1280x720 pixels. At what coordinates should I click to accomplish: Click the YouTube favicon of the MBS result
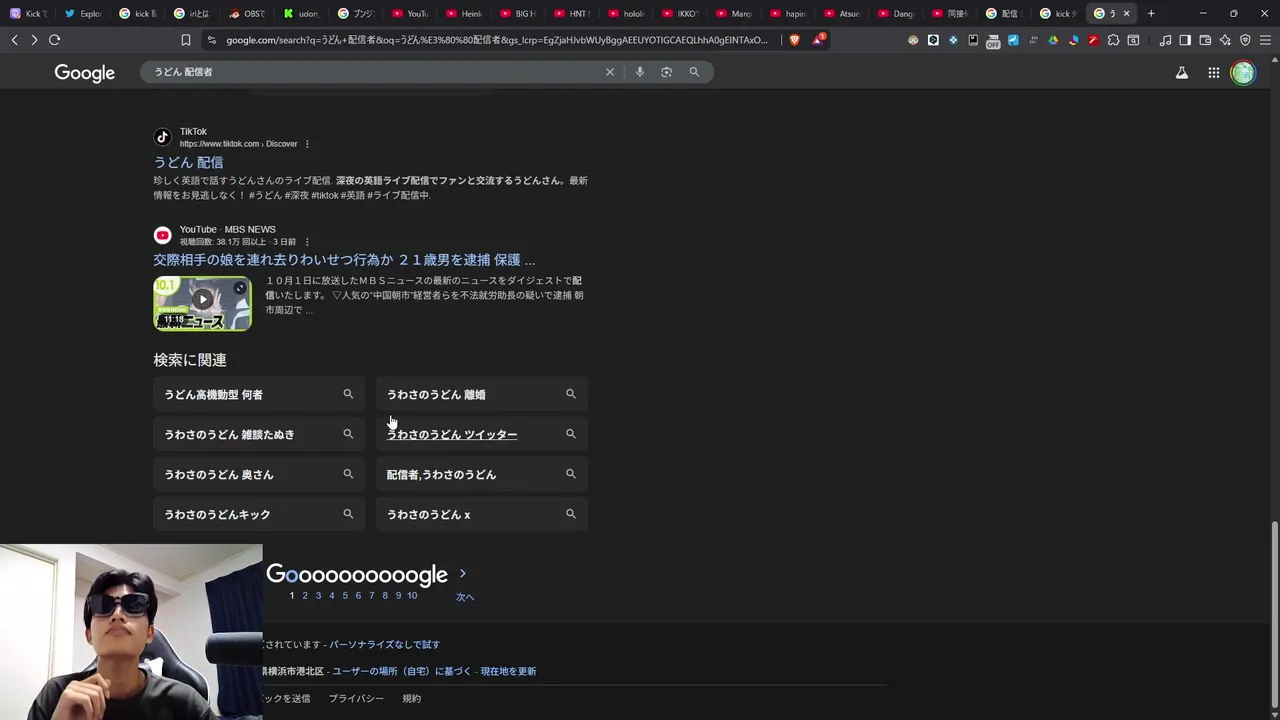(163, 235)
